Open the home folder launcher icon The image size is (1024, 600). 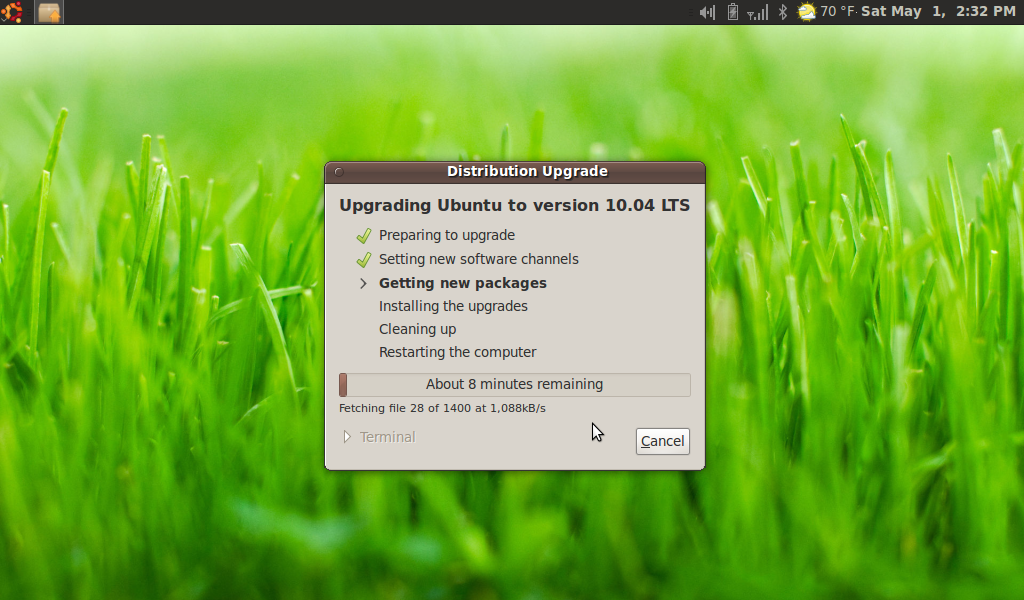tap(49, 12)
